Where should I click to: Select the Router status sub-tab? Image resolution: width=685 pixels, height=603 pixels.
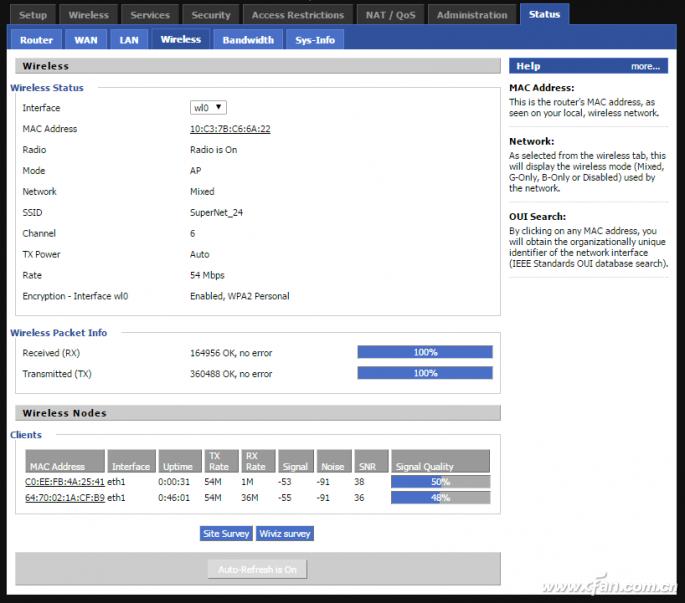click(x=36, y=40)
